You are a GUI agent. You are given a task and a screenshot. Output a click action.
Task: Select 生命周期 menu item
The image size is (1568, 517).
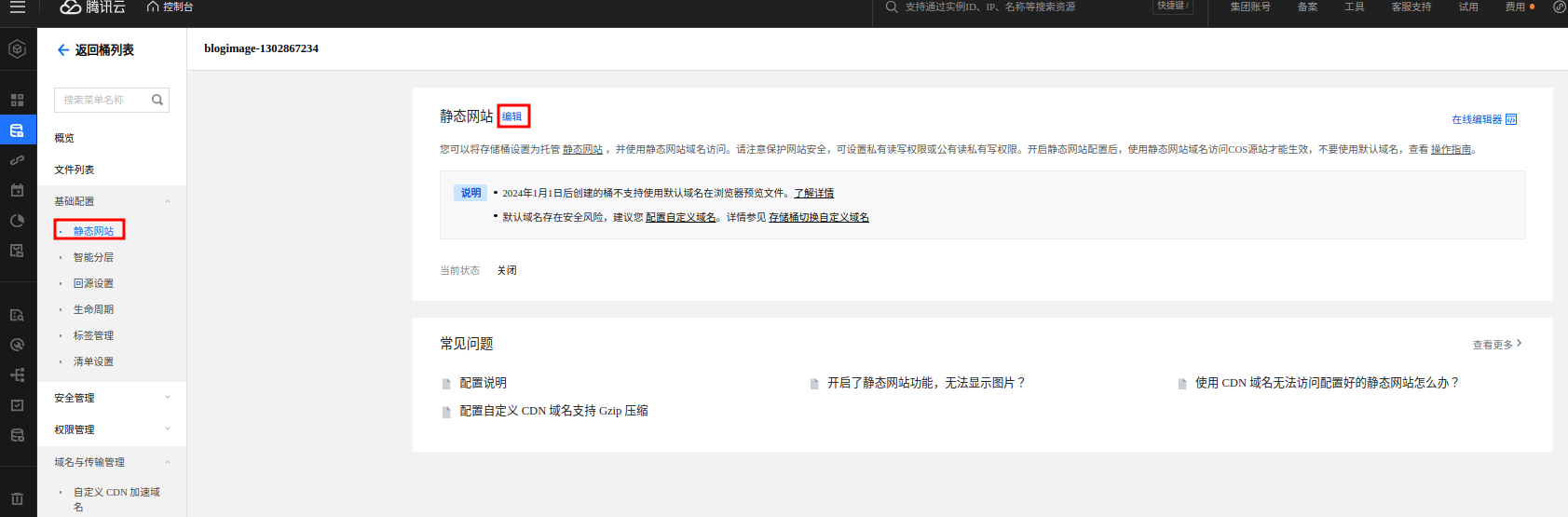point(93,309)
